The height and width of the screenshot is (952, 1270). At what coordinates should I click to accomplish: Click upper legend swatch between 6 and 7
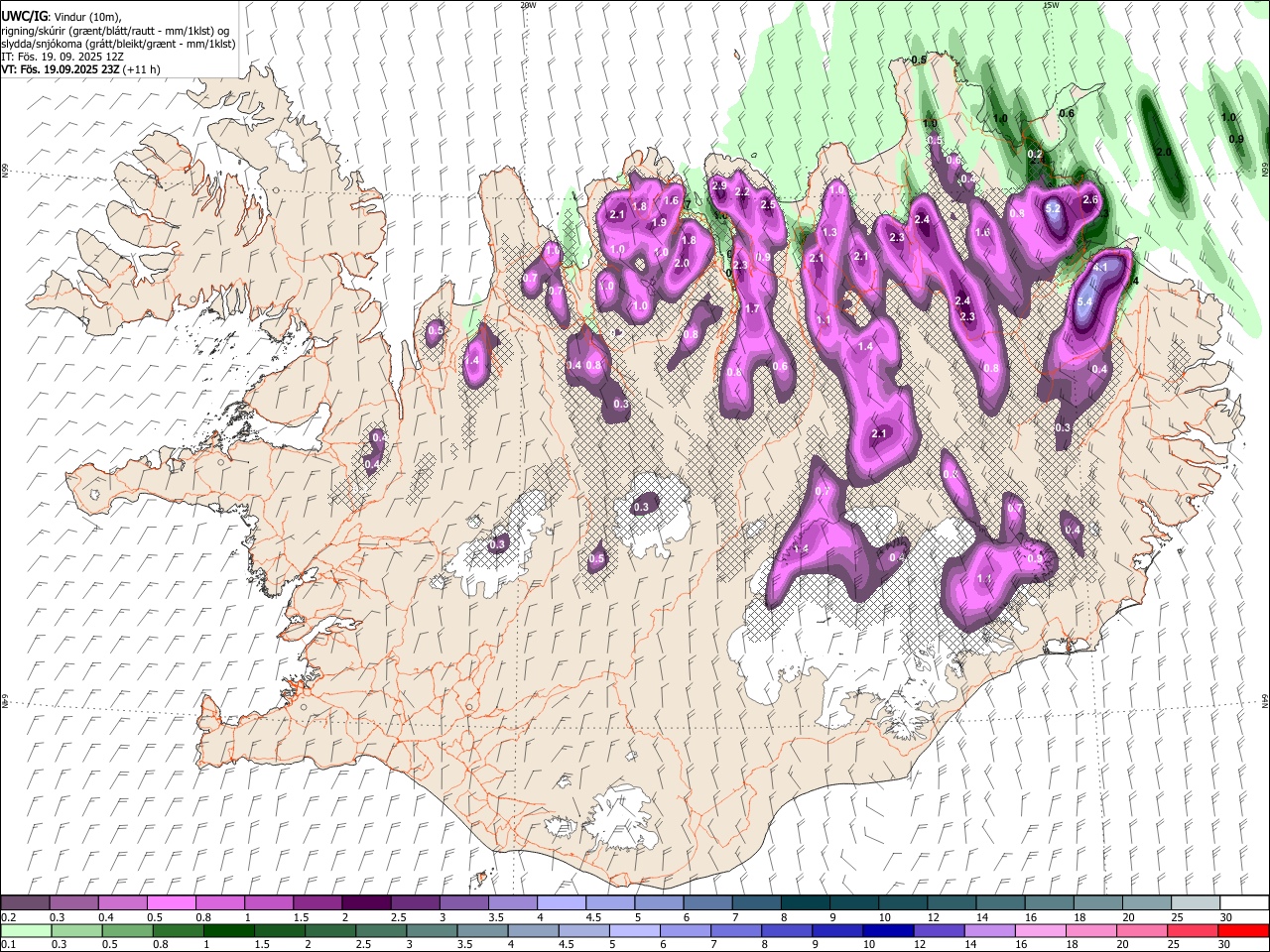707,902
